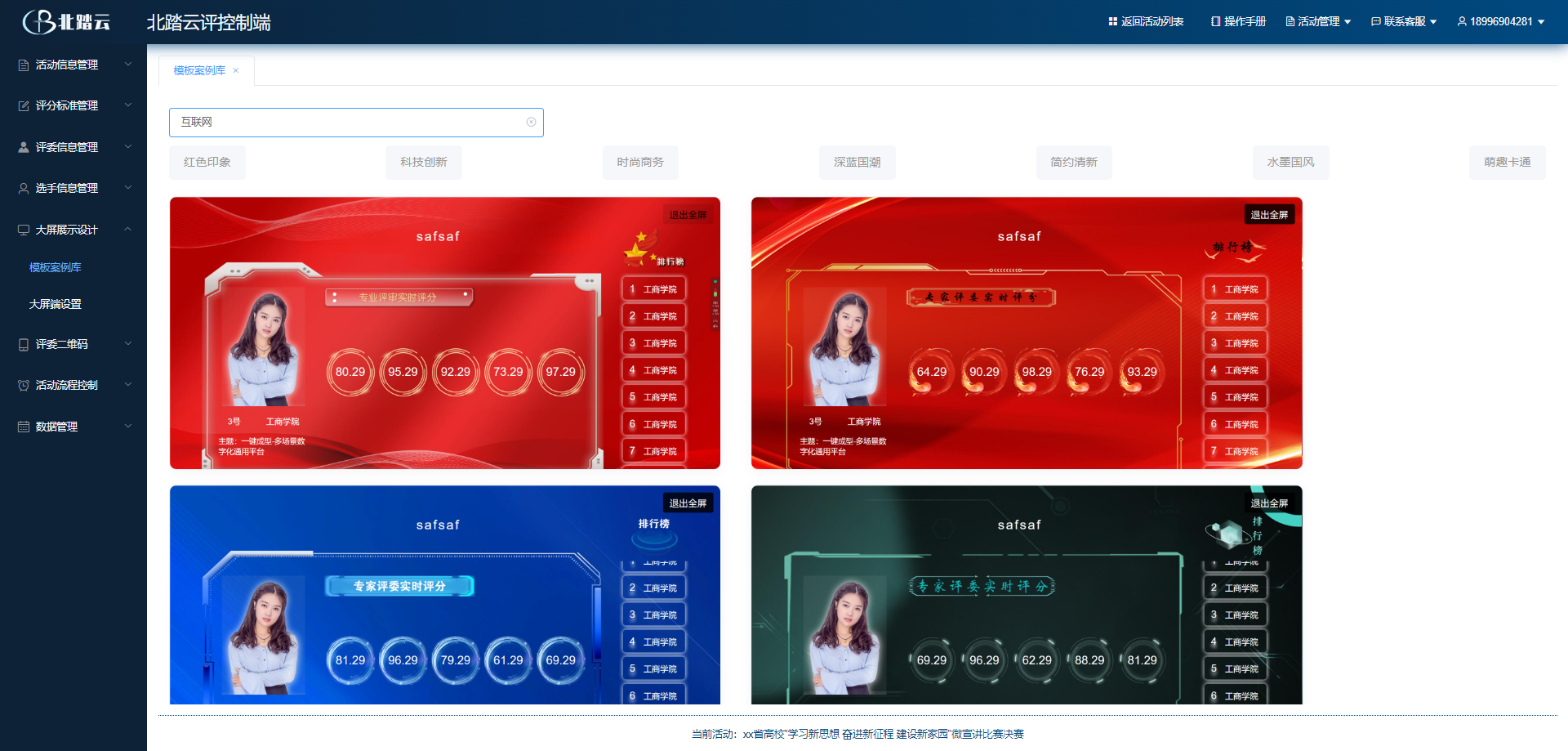Open the 活动信息管理 menu
The image size is (1568, 751).
pos(73,65)
